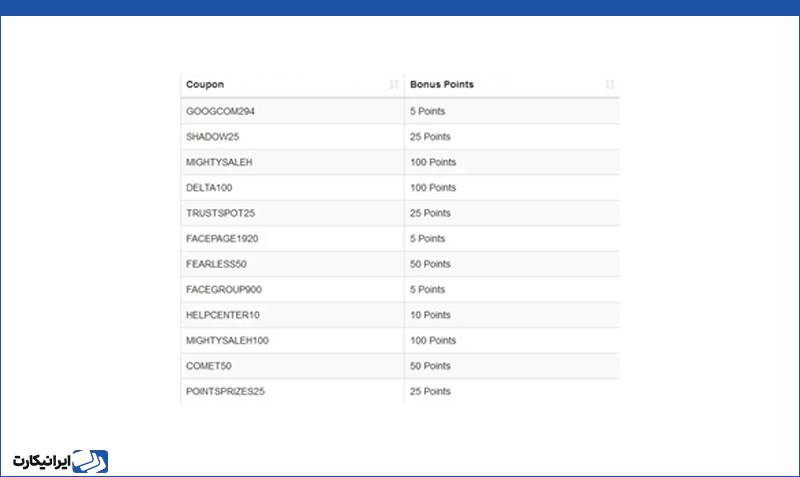The height and width of the screenshot is (477, 800).
Task: Click the points value for HELPCENTER10
Action: point(430,315)
